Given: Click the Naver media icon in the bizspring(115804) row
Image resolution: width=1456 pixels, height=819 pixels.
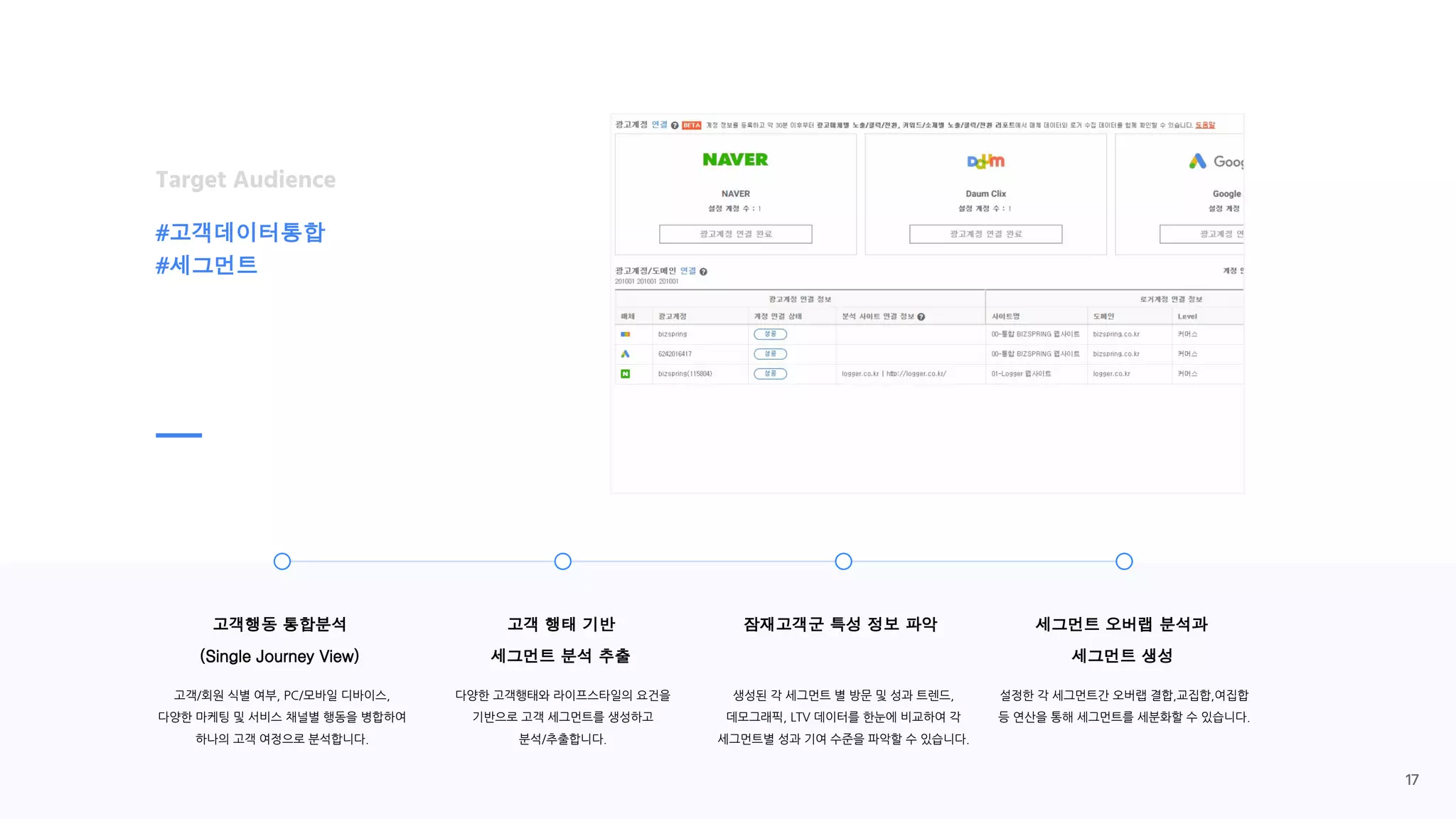Looking at the screenshot, I should [x=626, y=374].
